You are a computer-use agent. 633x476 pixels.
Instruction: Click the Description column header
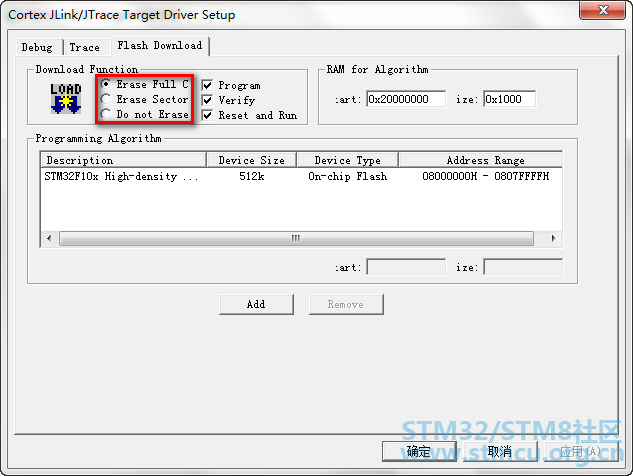(x=124, y=160)
